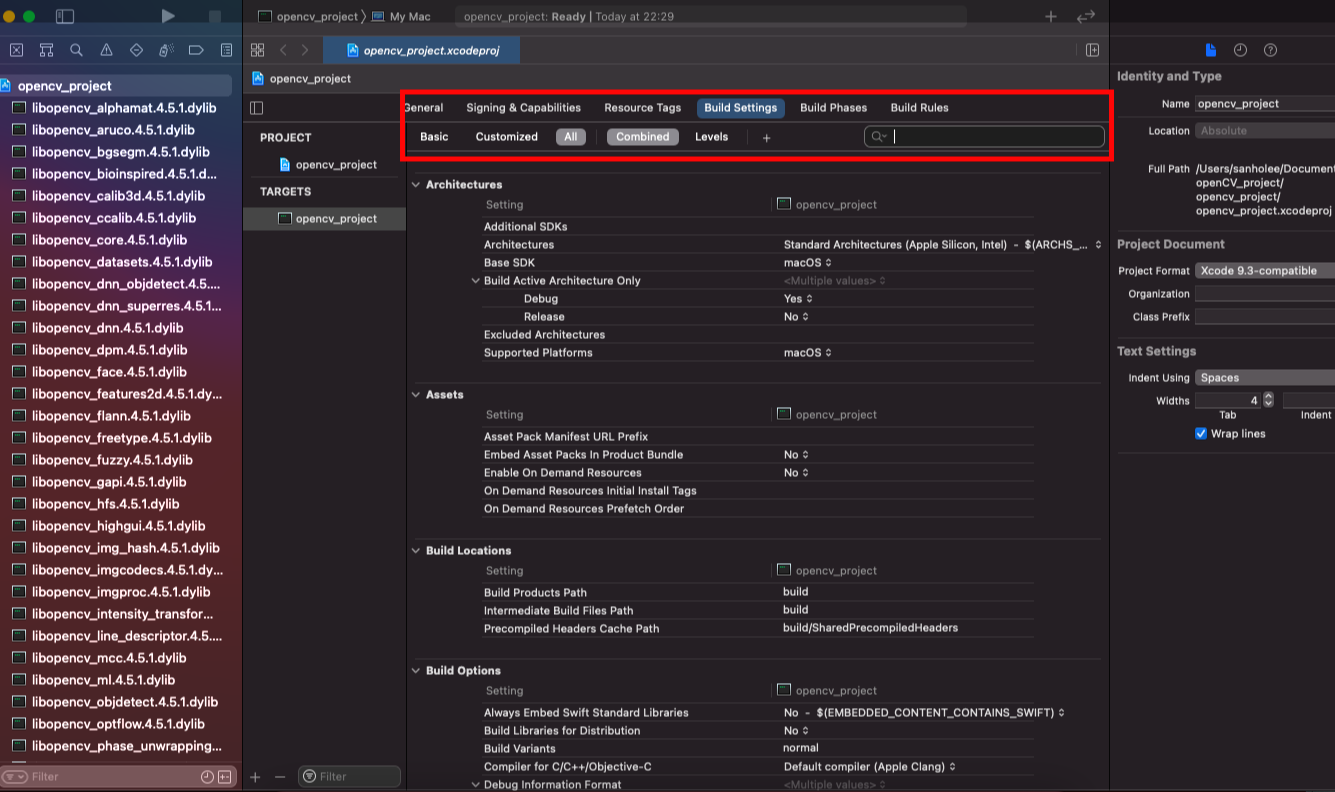This screenshot has width=1335, height=792.
Task: Open Signing & Capabilities tab
Action: [x=523, y=108]
